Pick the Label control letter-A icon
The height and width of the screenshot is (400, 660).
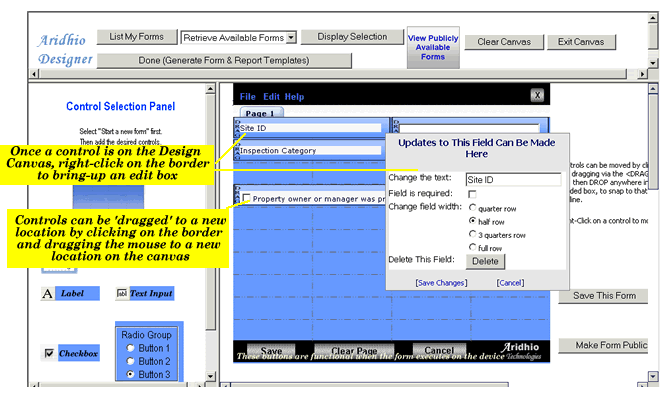click(48, 293)
